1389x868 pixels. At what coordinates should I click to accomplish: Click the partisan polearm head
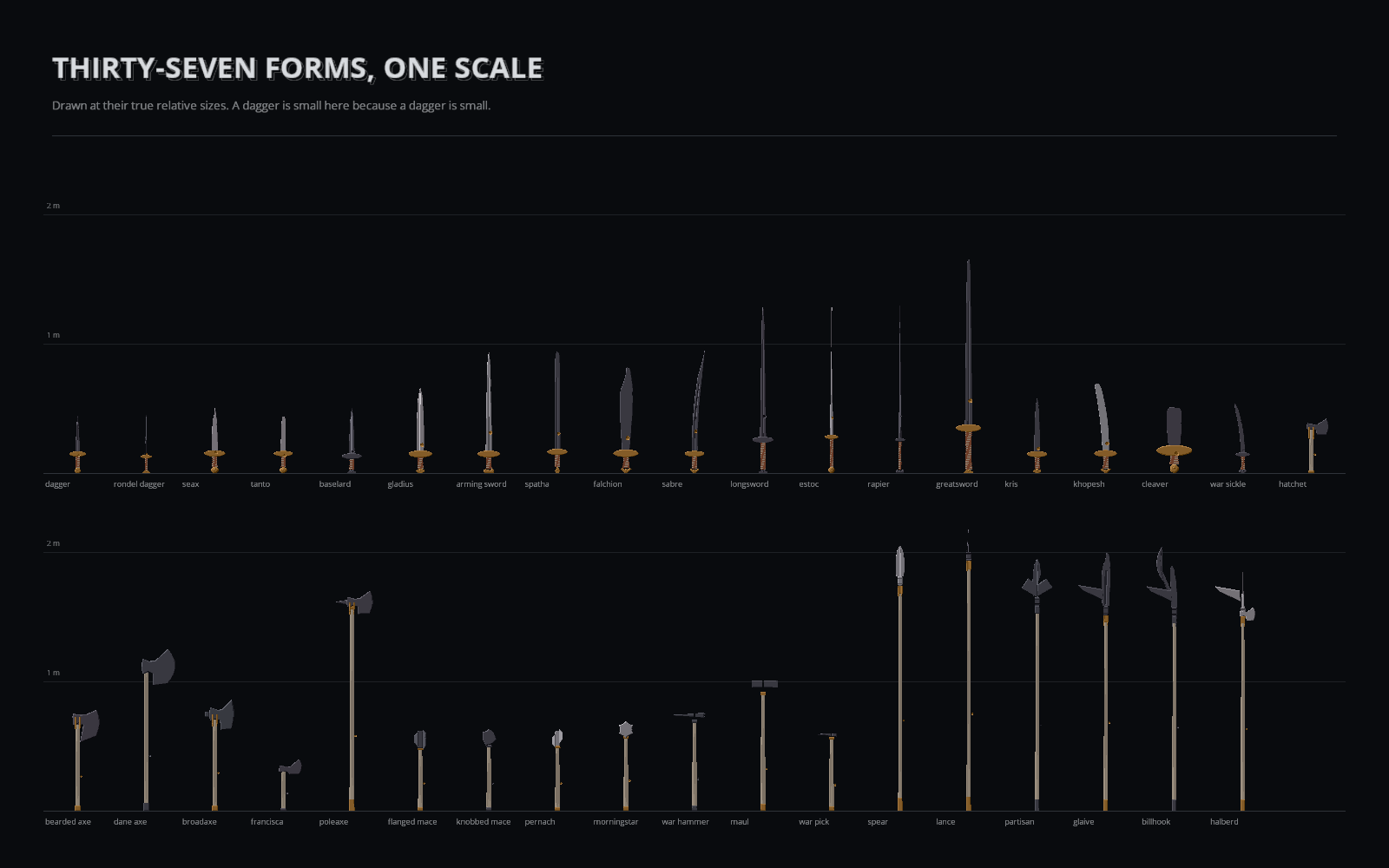click(1037, 580)
